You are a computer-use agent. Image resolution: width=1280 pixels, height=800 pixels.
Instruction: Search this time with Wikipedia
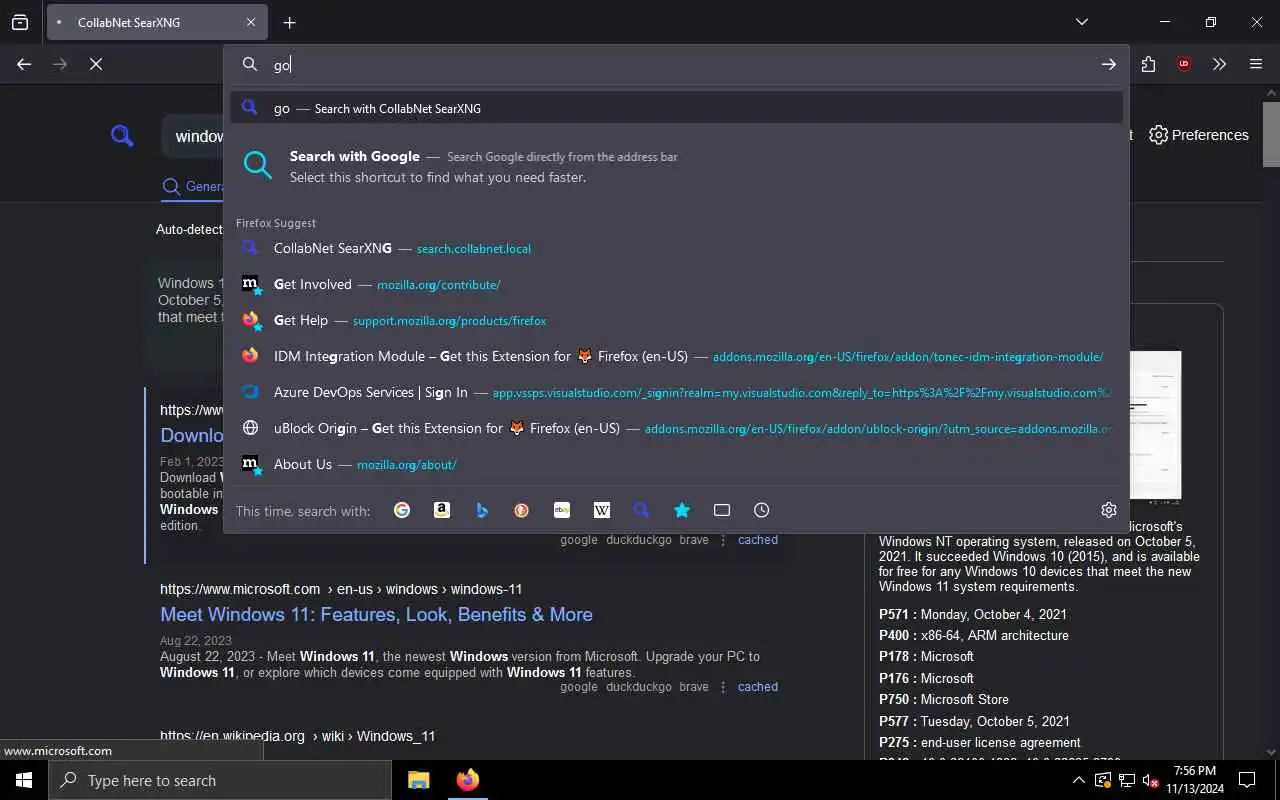(602, 510)
